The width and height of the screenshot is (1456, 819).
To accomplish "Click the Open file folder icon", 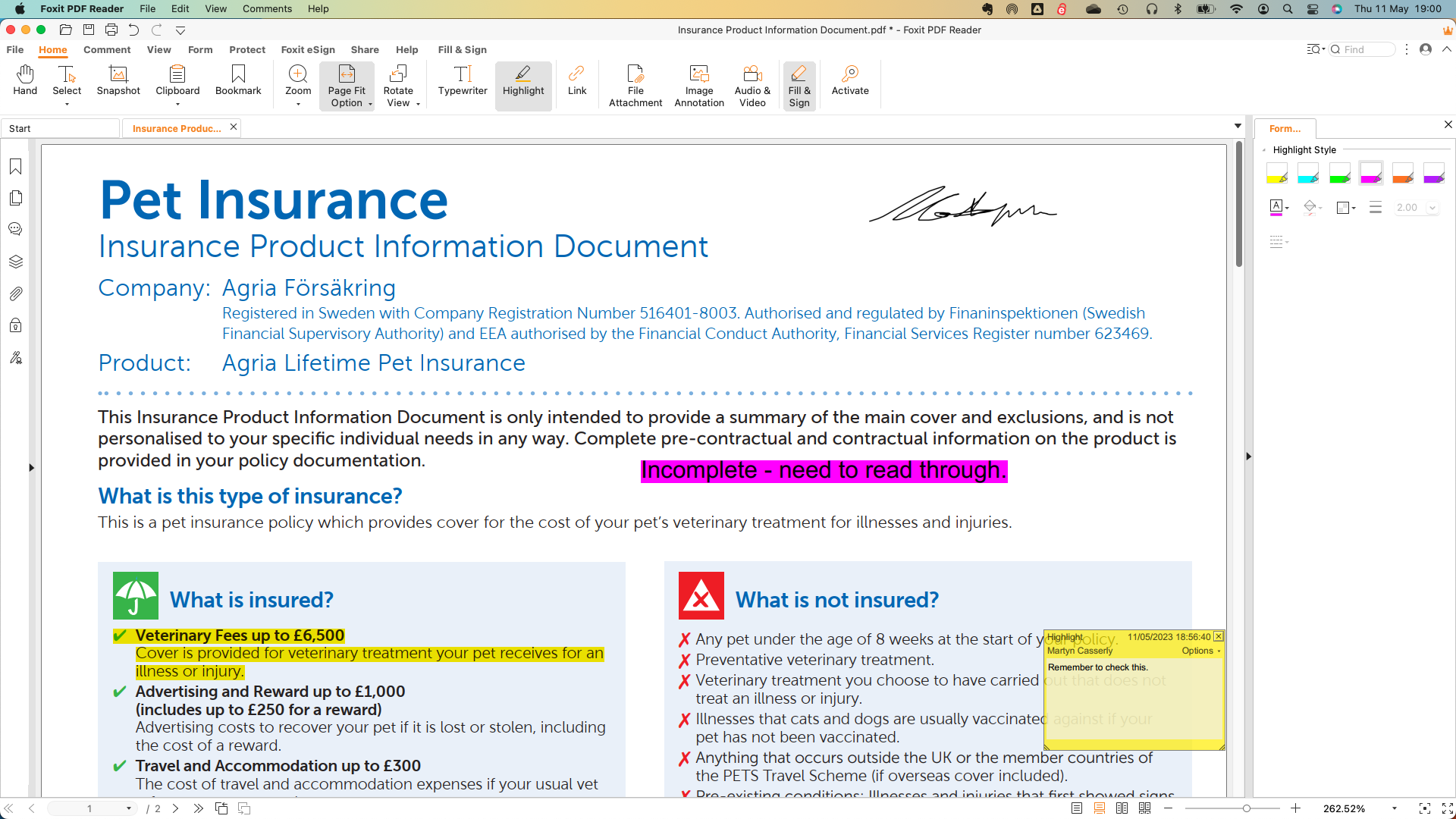I will 66,30.
